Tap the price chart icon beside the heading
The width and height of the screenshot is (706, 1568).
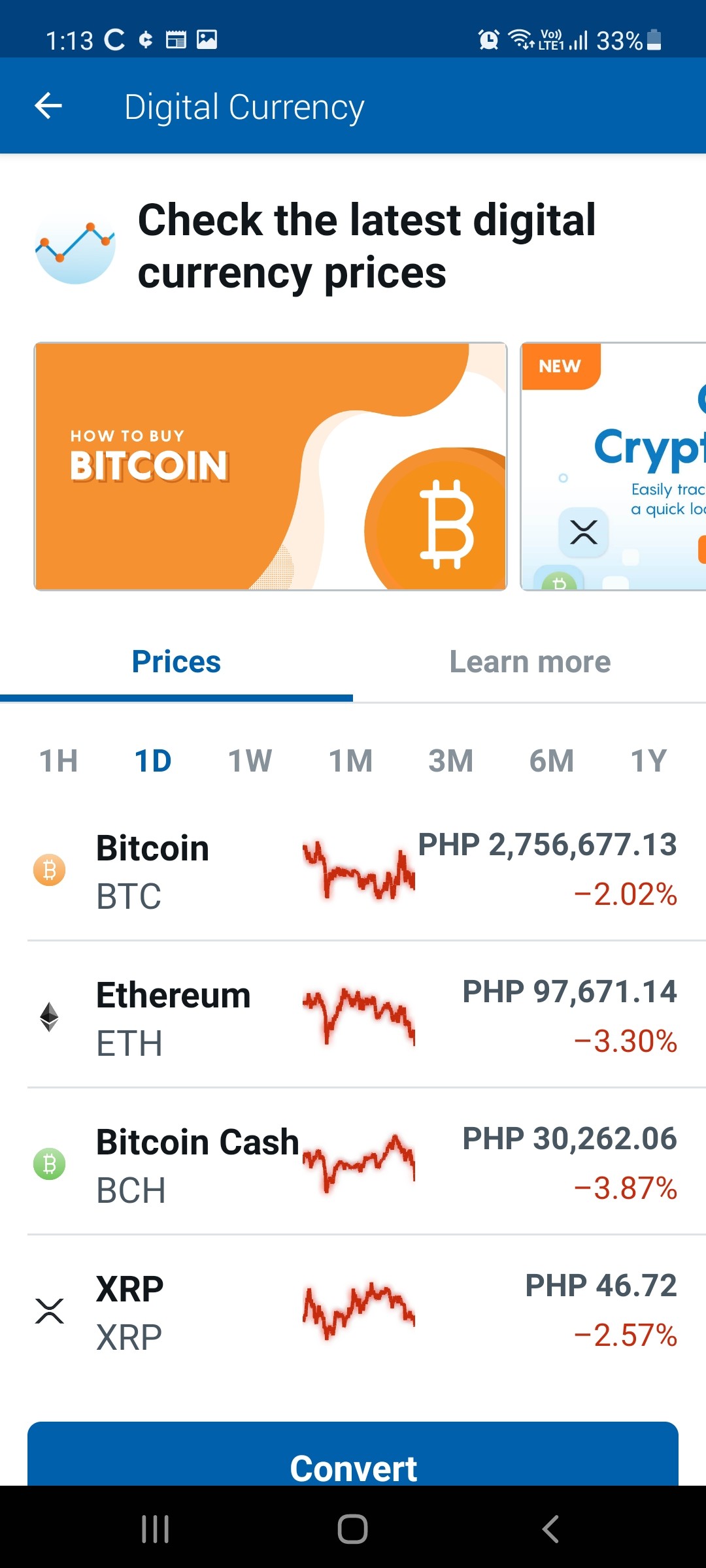75,247
